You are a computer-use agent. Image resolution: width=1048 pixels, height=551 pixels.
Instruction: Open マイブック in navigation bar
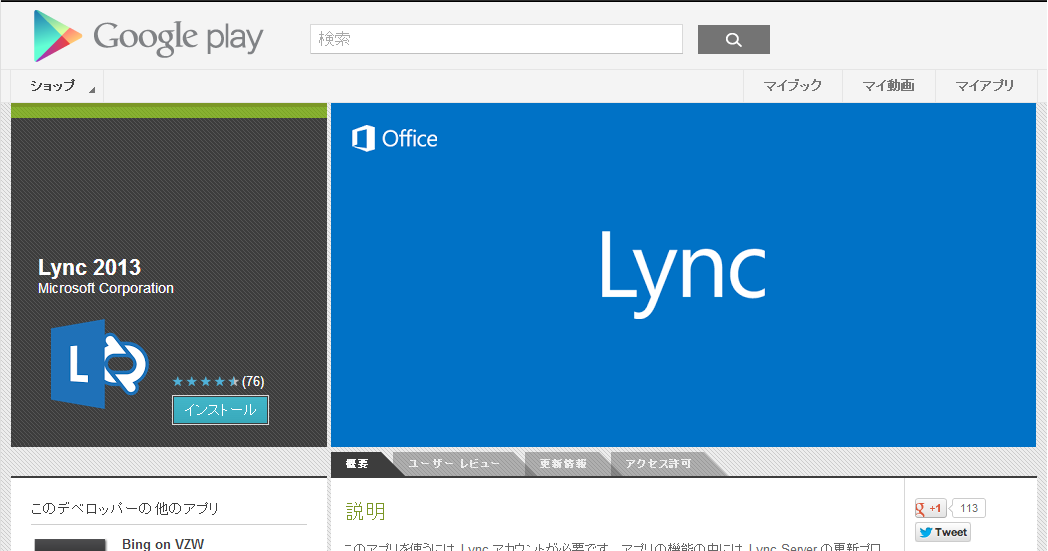[x=793, y=86]
